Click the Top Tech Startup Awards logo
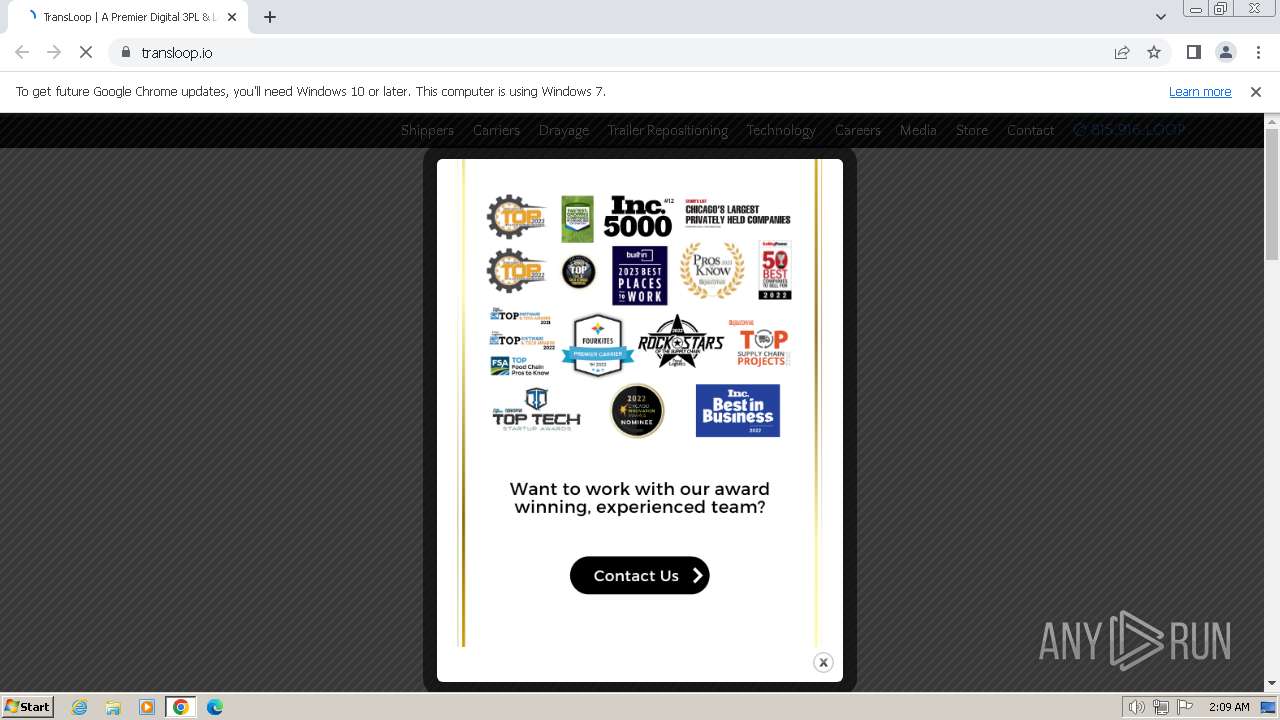The image size is (1280, 720). (537, 409)
